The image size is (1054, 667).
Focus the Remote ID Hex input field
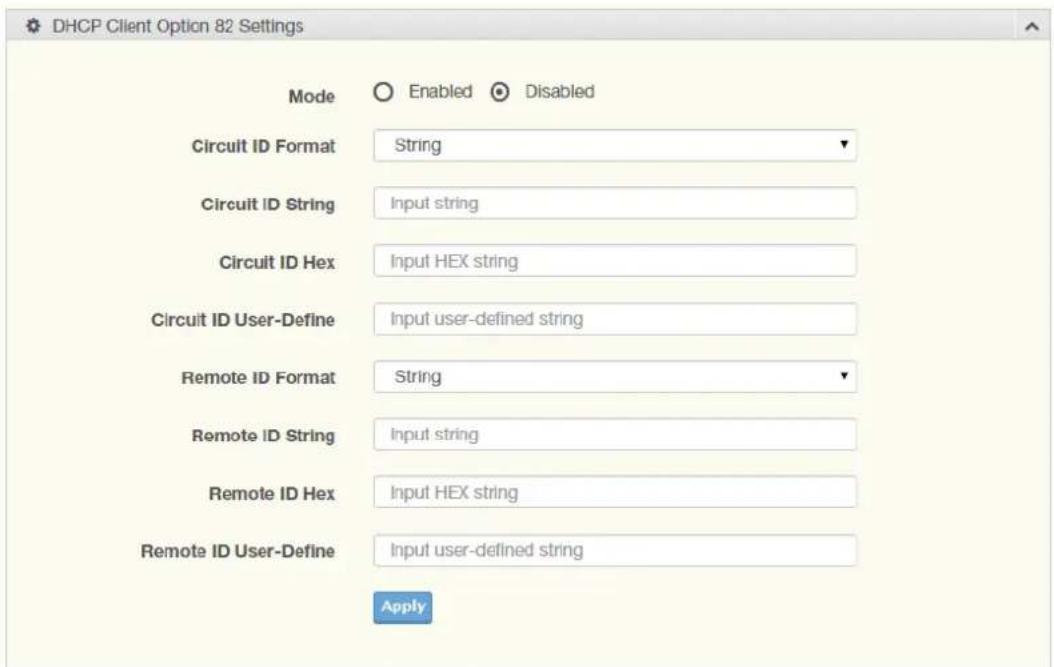pos(615,492)
